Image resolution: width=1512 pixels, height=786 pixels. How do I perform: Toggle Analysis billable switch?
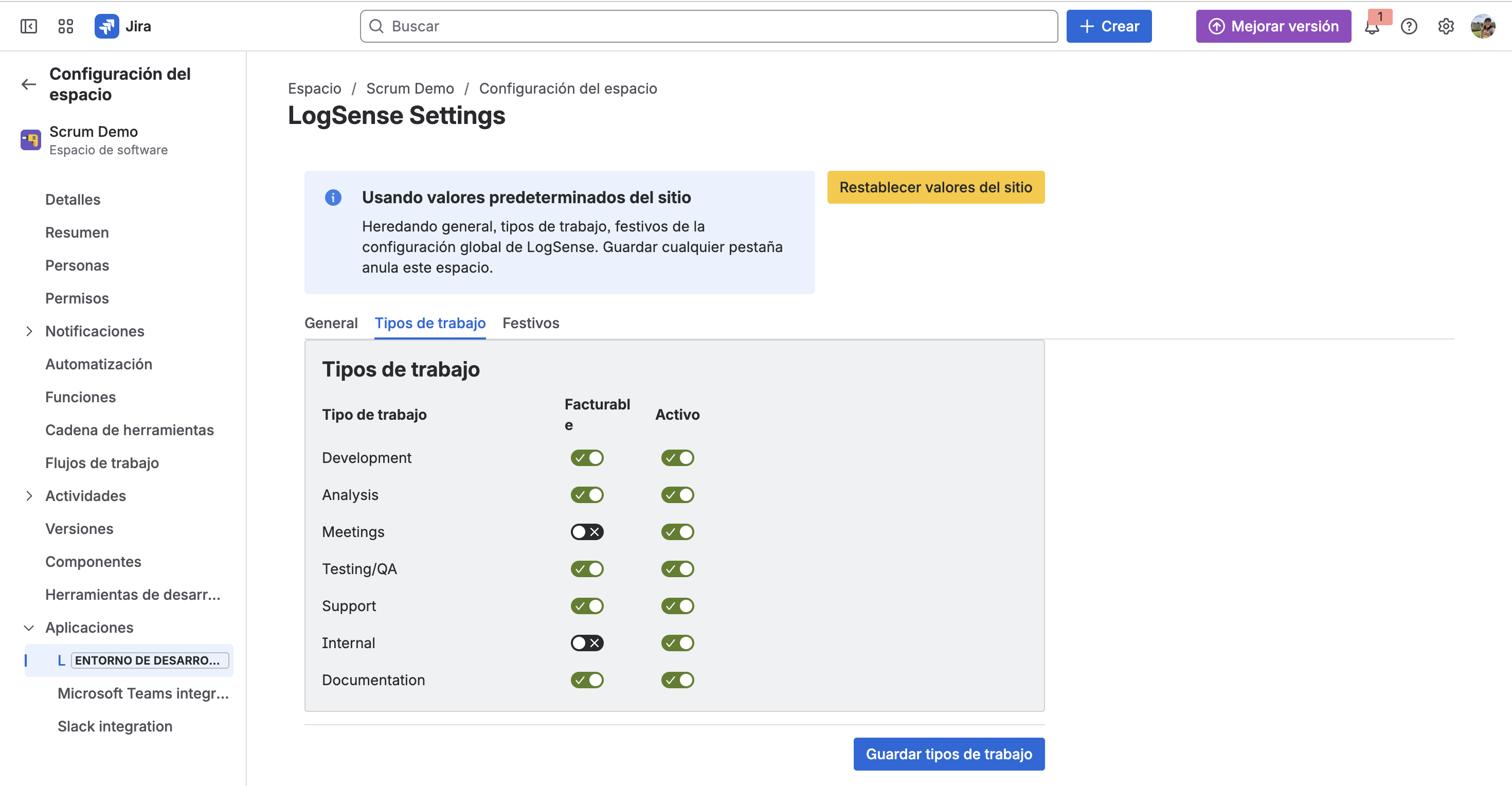587,495
